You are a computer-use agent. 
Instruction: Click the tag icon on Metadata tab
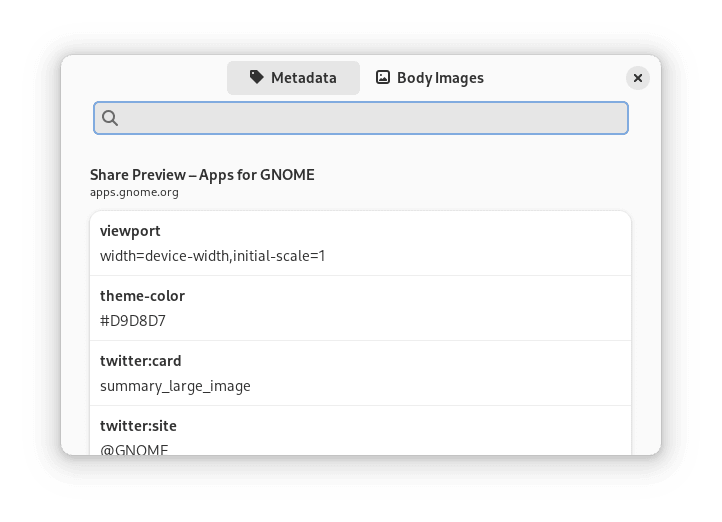(256, 77)
